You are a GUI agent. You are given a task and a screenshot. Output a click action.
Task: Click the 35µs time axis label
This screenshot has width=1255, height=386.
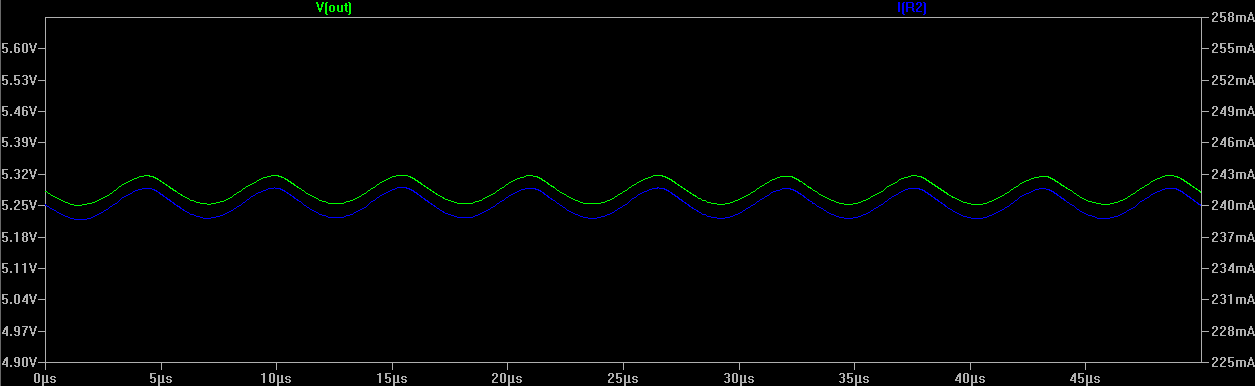(854, 379)
